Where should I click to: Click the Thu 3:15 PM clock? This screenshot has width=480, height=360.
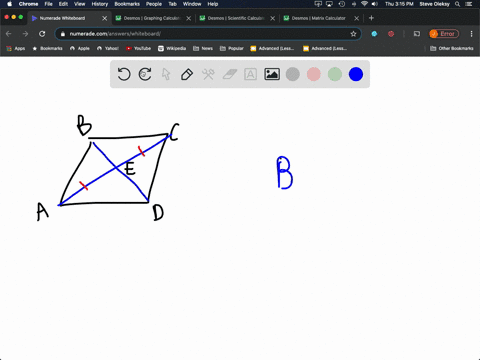click(x=399, y=4)
